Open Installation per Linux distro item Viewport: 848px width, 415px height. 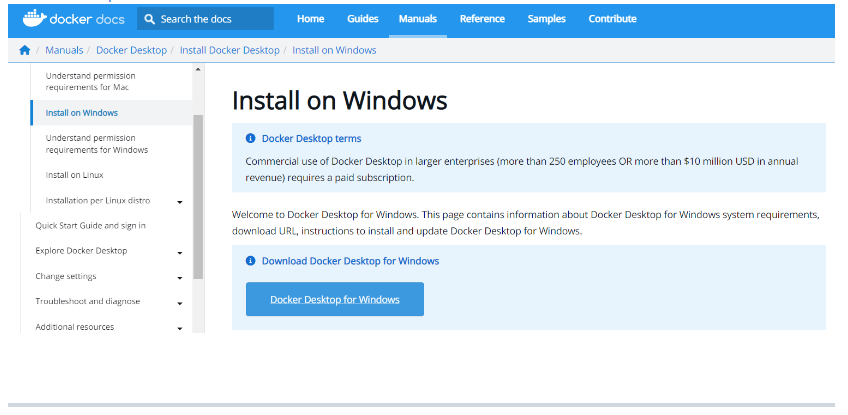(x=98, y=201)
